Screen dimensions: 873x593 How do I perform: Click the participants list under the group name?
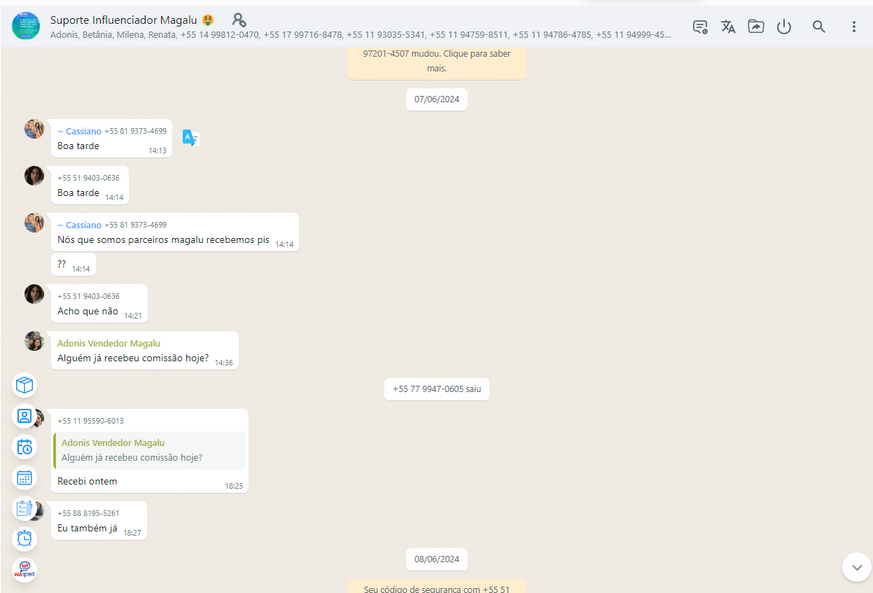coord(360,35)
